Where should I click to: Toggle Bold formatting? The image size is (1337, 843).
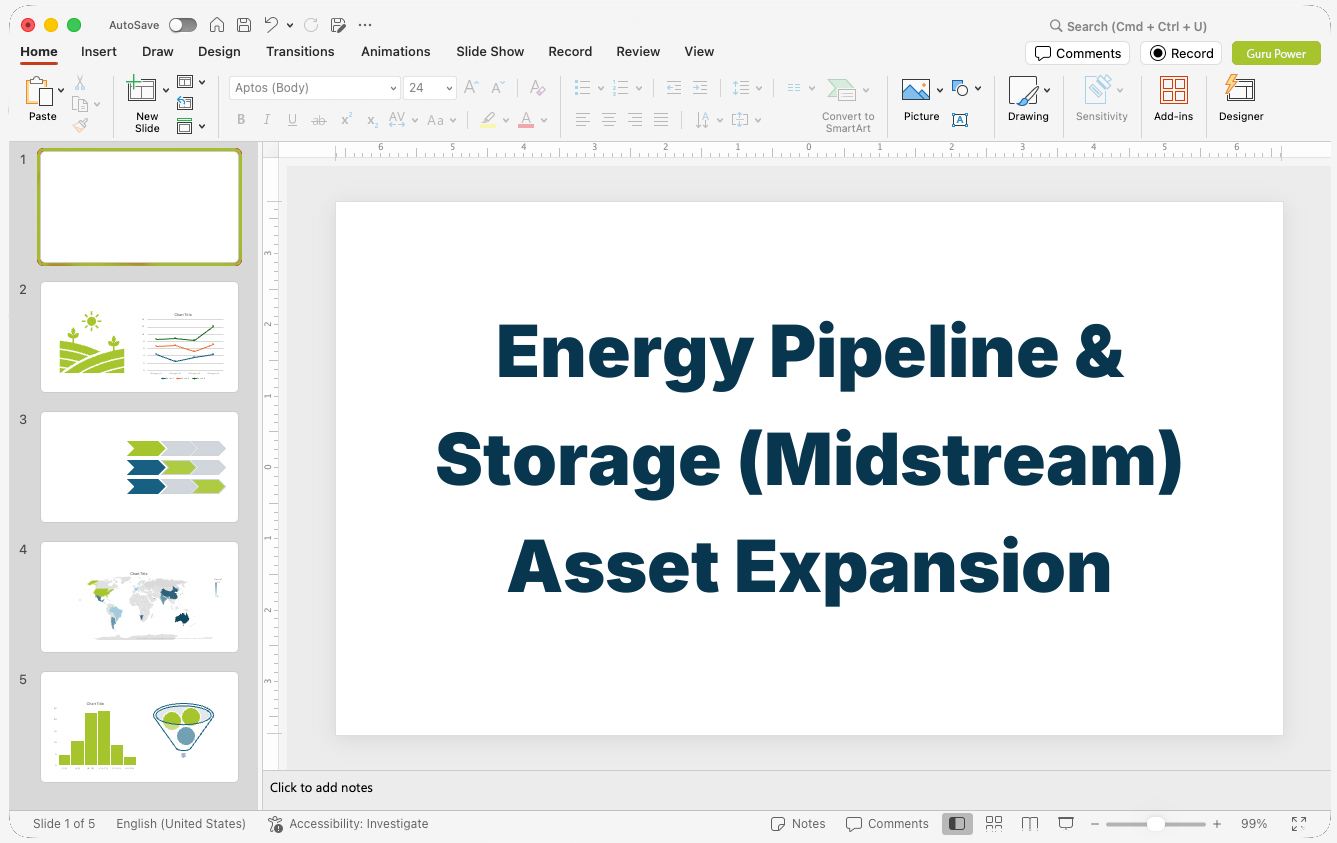[x=241, y=120]
